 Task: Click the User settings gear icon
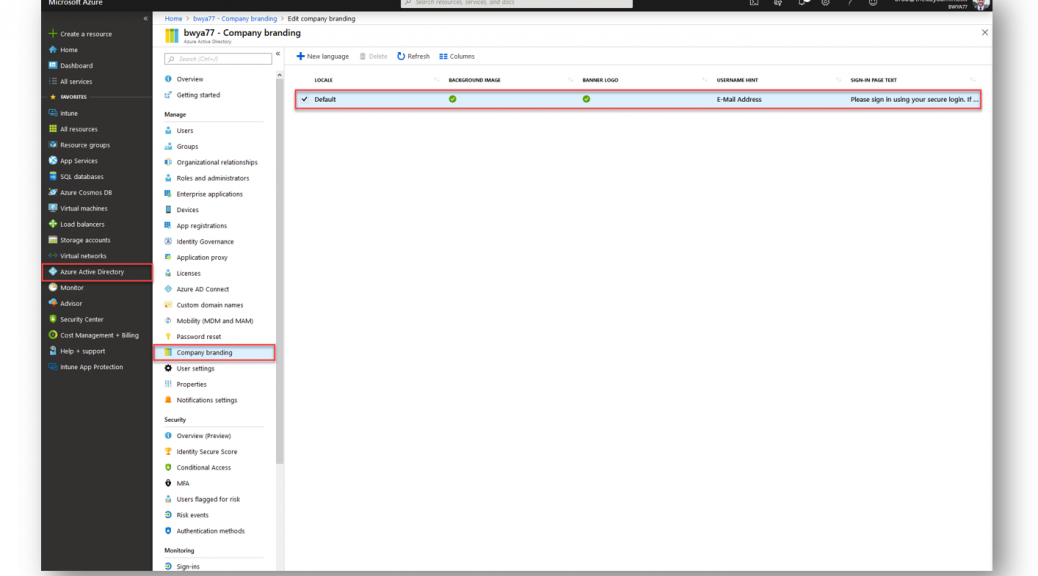(168, 368)
